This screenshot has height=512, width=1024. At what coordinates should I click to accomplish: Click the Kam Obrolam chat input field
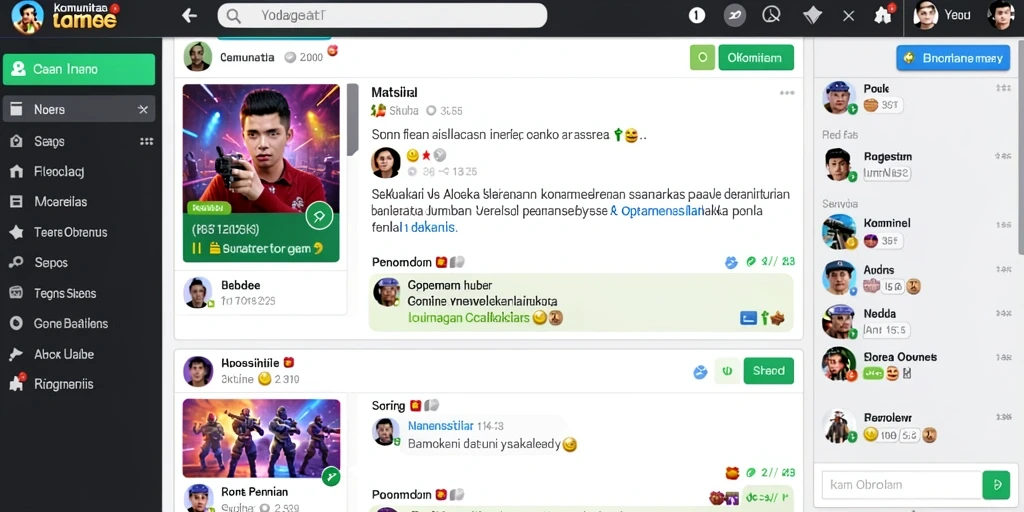pos(902,485)
